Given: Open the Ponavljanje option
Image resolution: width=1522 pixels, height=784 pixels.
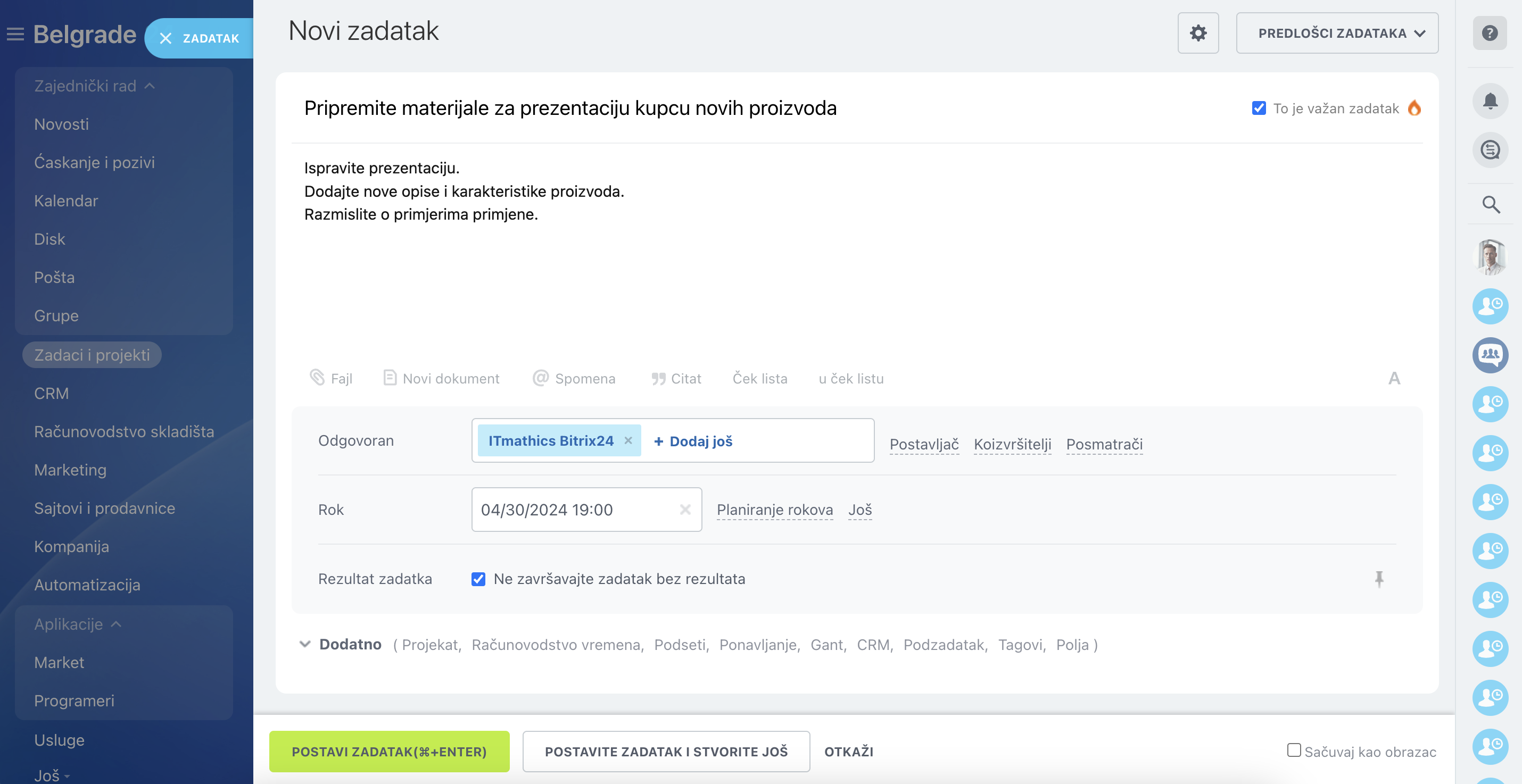Looking at the screenshot, I should pos(758,645).
